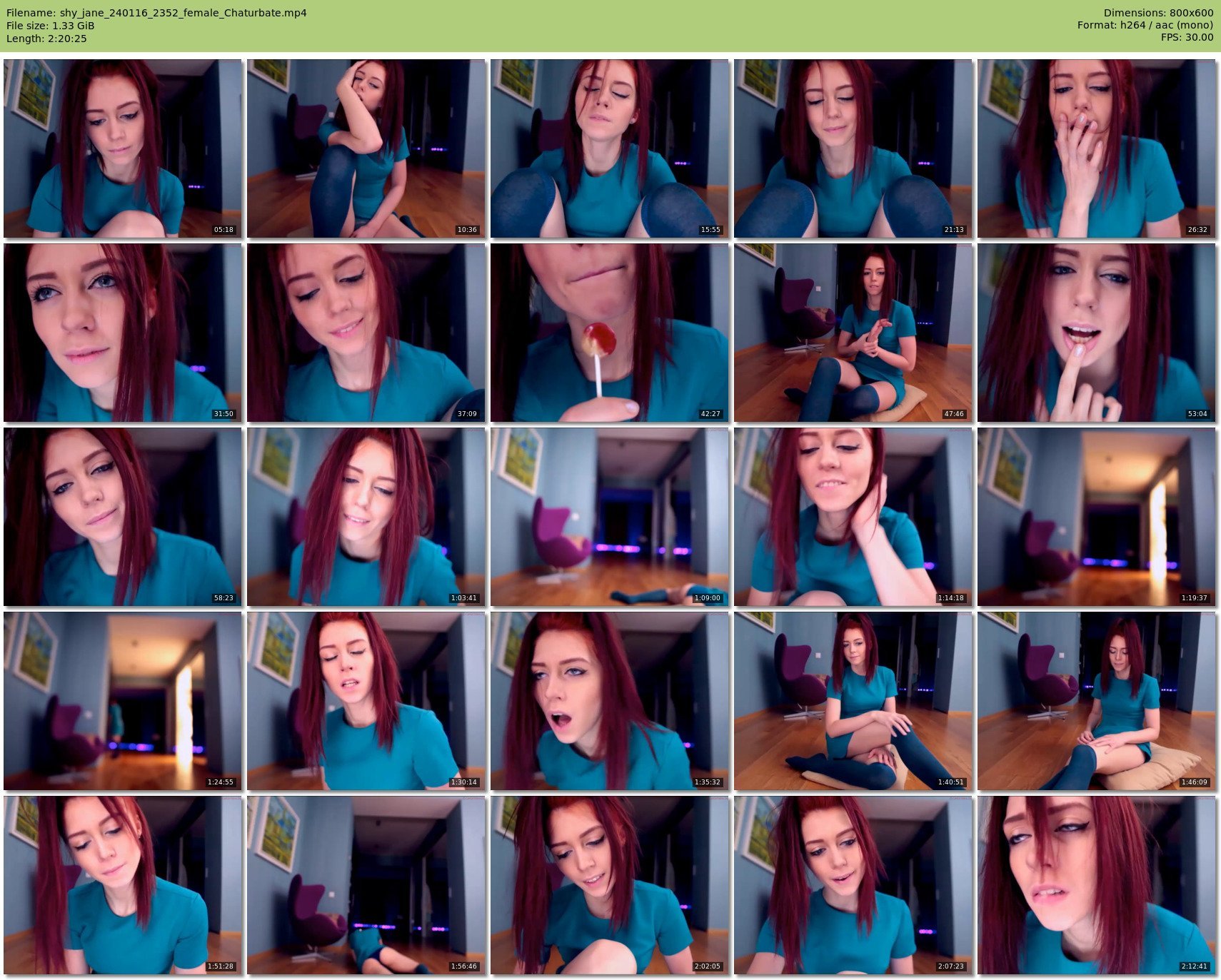The height and width of the screenshot is (980, 1221).
Task: Choose the thumbnail at 26:32
Action: 1097,148
